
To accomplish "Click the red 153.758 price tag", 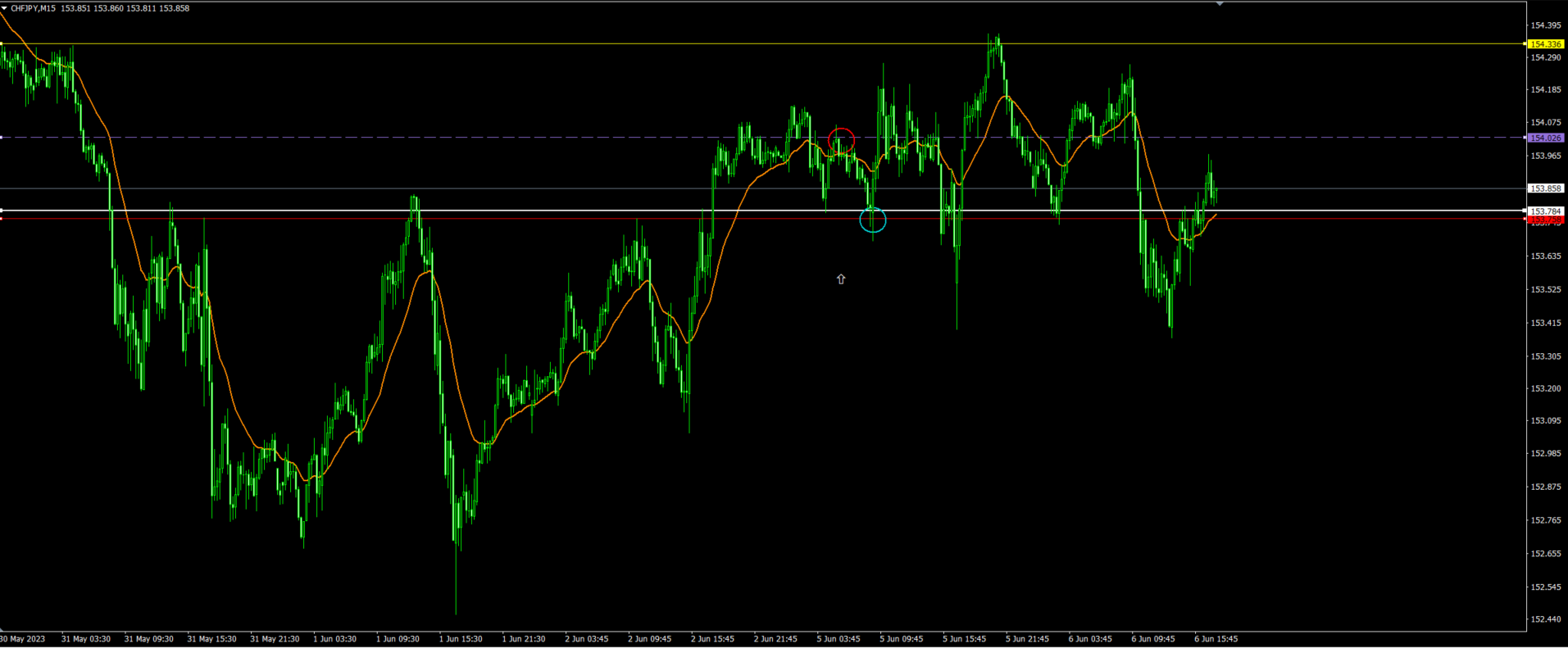I will (1546, 220).
